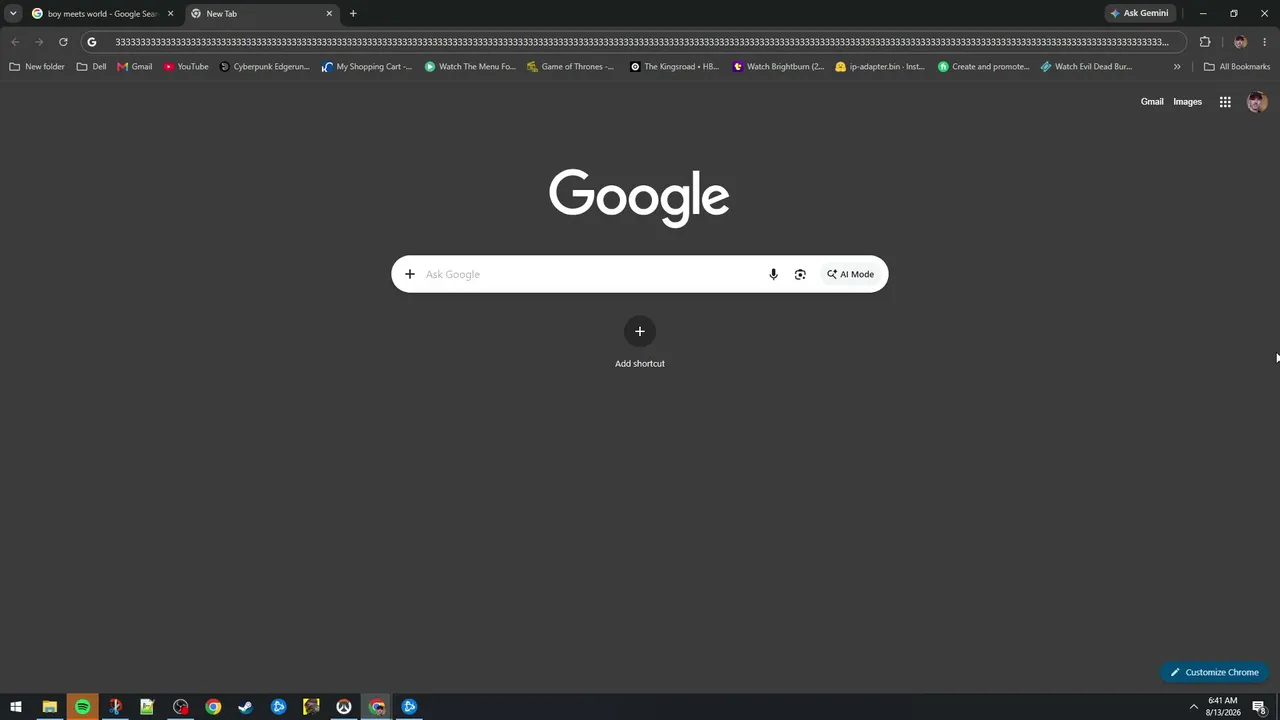Open The Kingsroad HBO bookmark
Screen dimensions: 1280x720
(x=675, y=67)
